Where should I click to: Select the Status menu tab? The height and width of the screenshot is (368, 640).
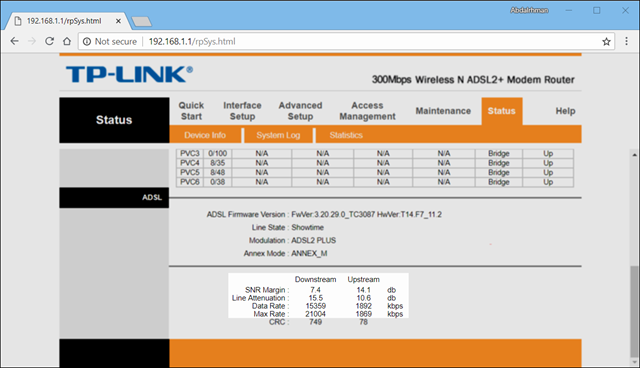click(x=502, y=111)
